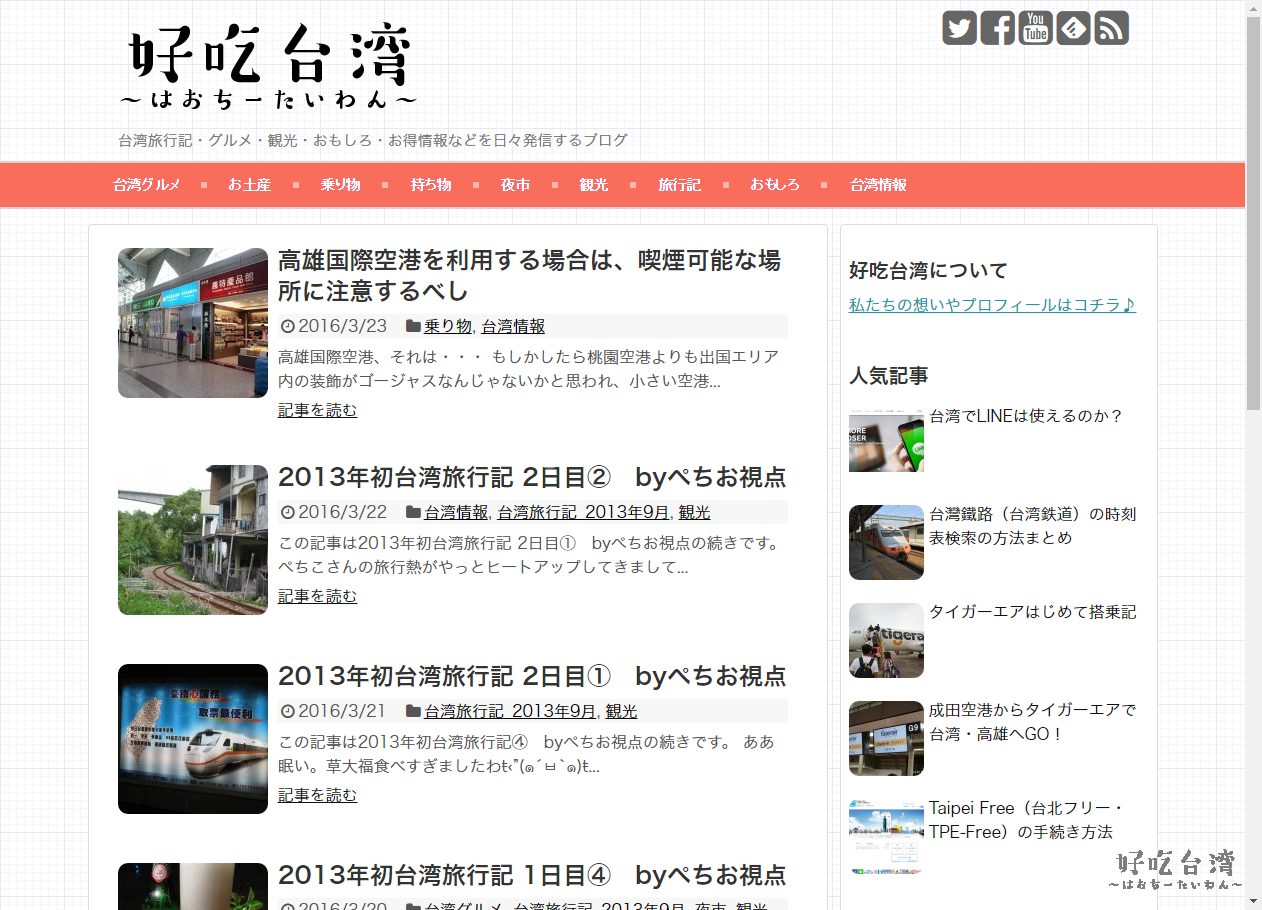Open the Twitter social icon
This screenshot has height=910, width=1262.
(x=959, y=28)
